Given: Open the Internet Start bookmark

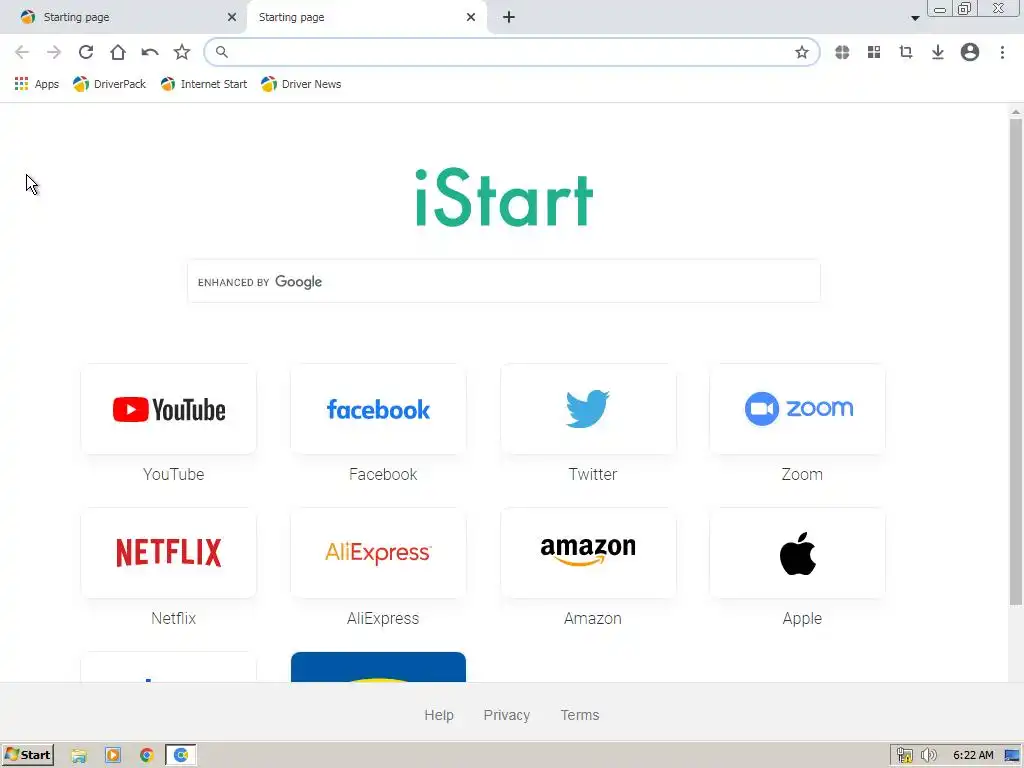Looking at the screenshot, I should [x=204, y=84].
